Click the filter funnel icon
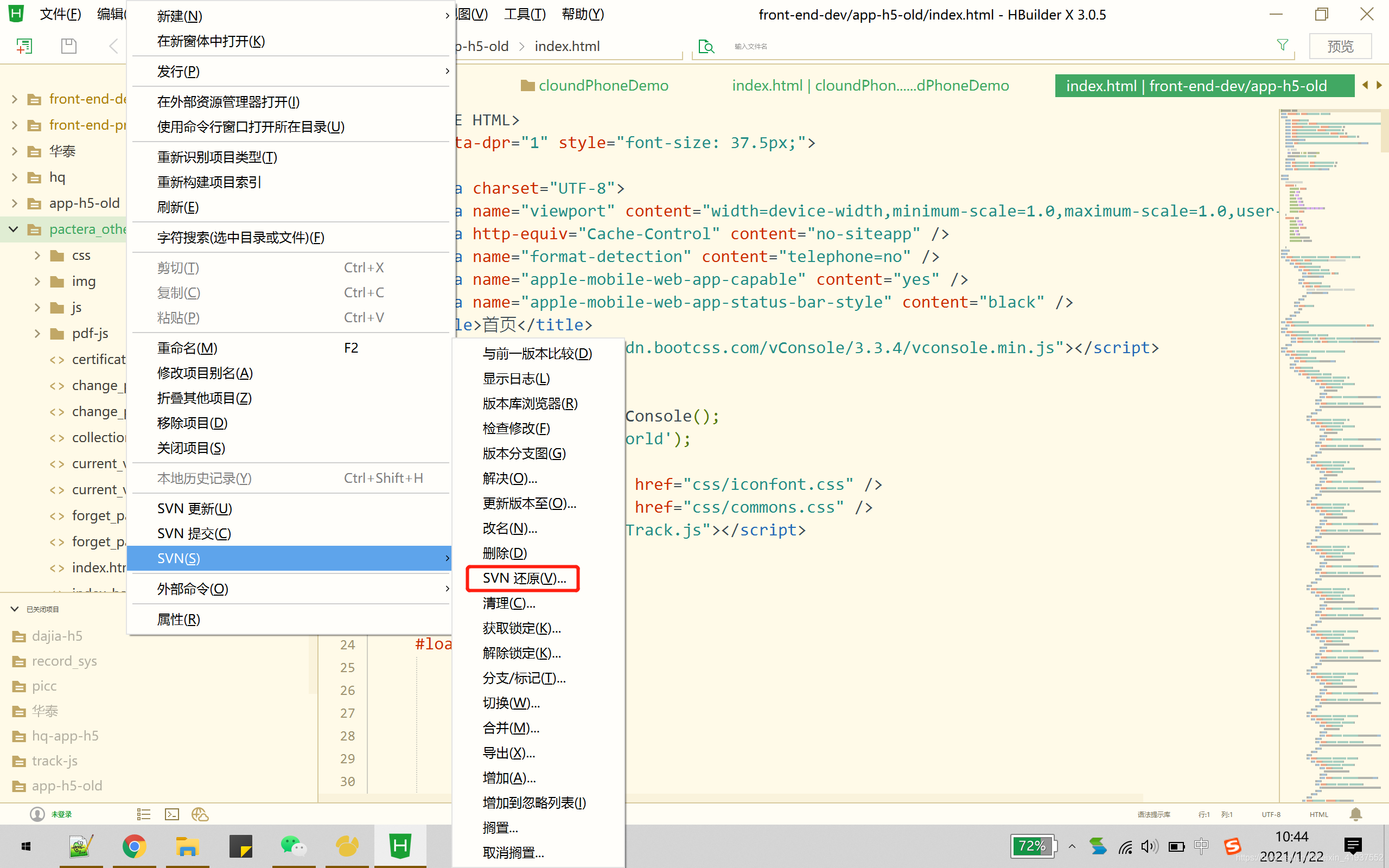Viewport: 1389px width, 868px height. coord(1282,46)
